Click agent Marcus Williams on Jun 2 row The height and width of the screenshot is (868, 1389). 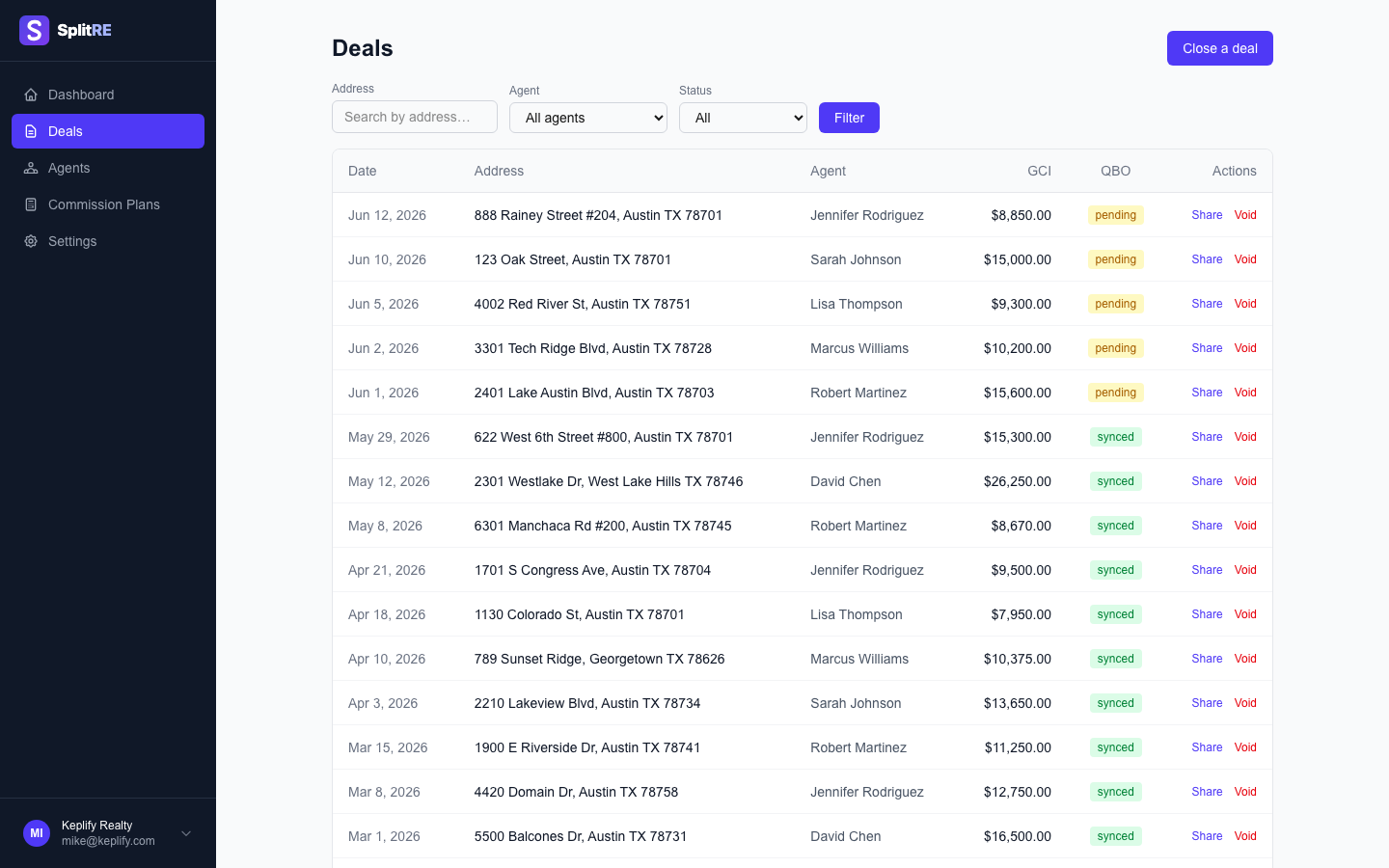click(x=859, y=348)
